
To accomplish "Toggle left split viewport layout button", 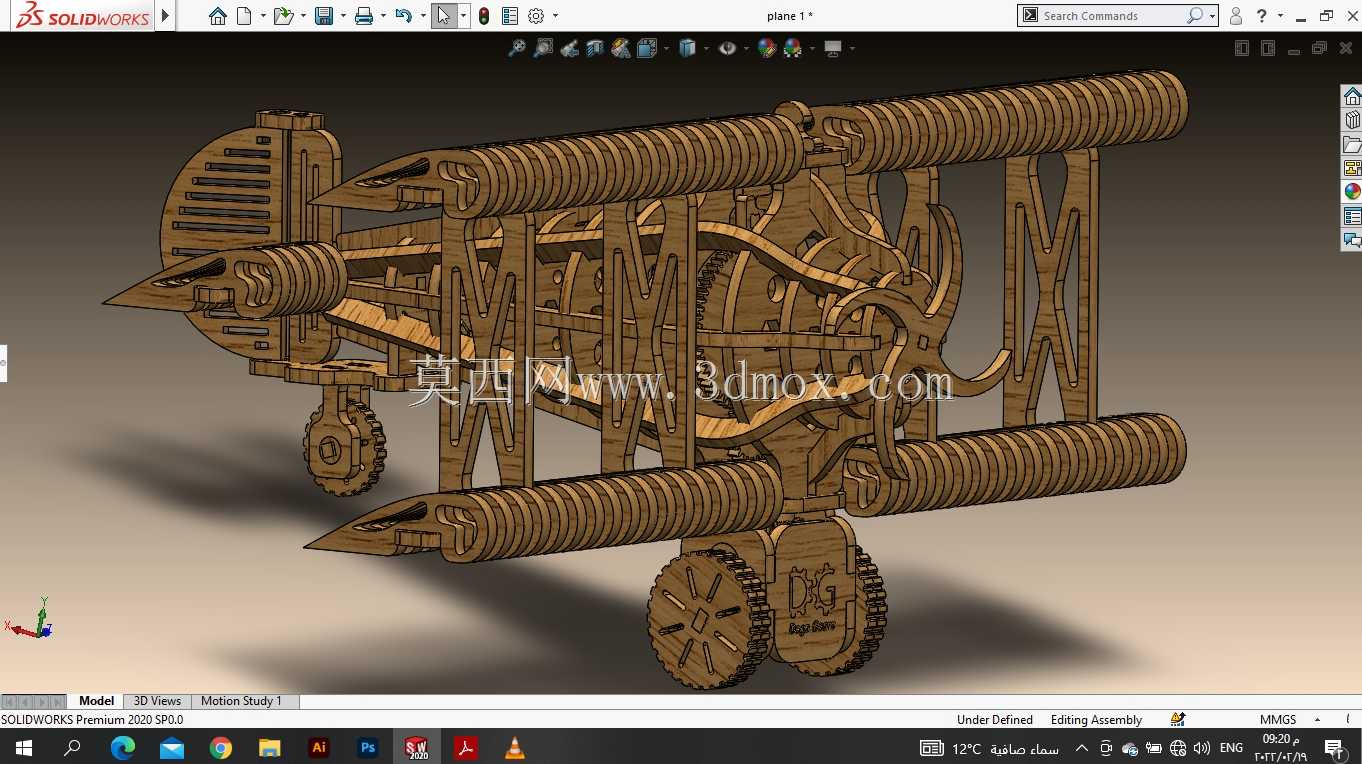I will pyautogui.click(x=1242, y=48).
